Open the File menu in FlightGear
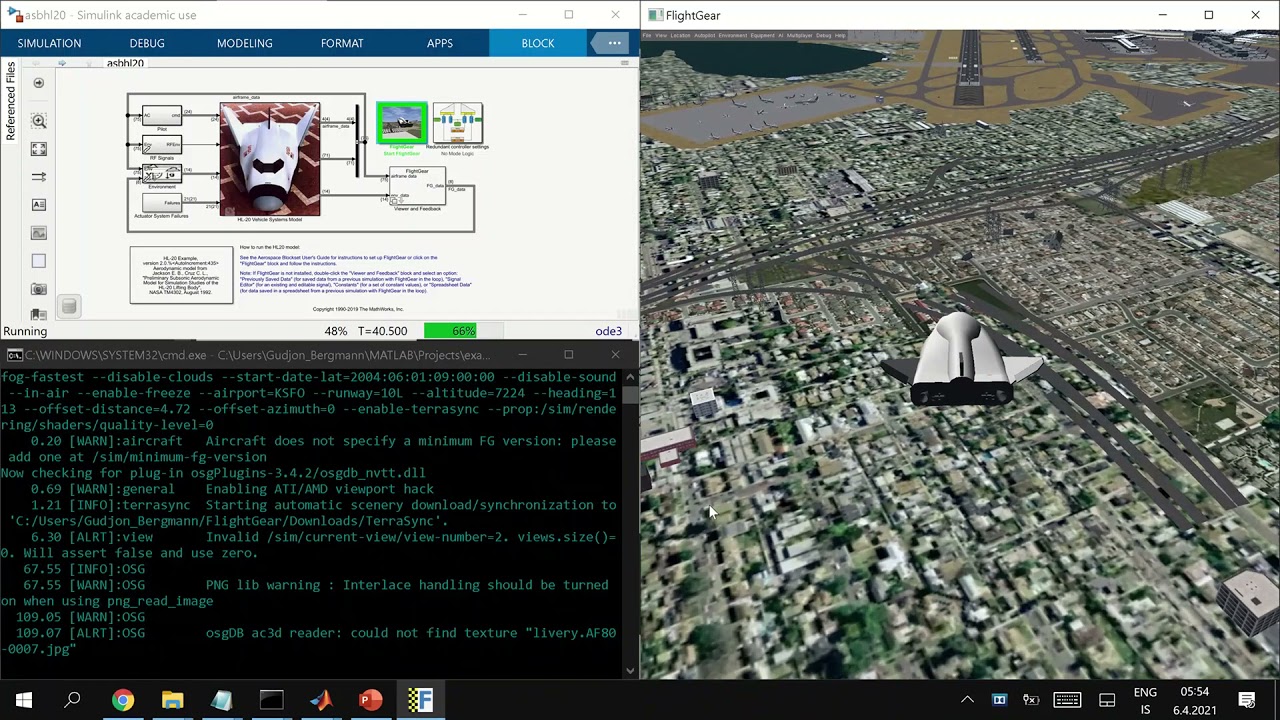This screenshot has height=720, width=1280. 647,35
